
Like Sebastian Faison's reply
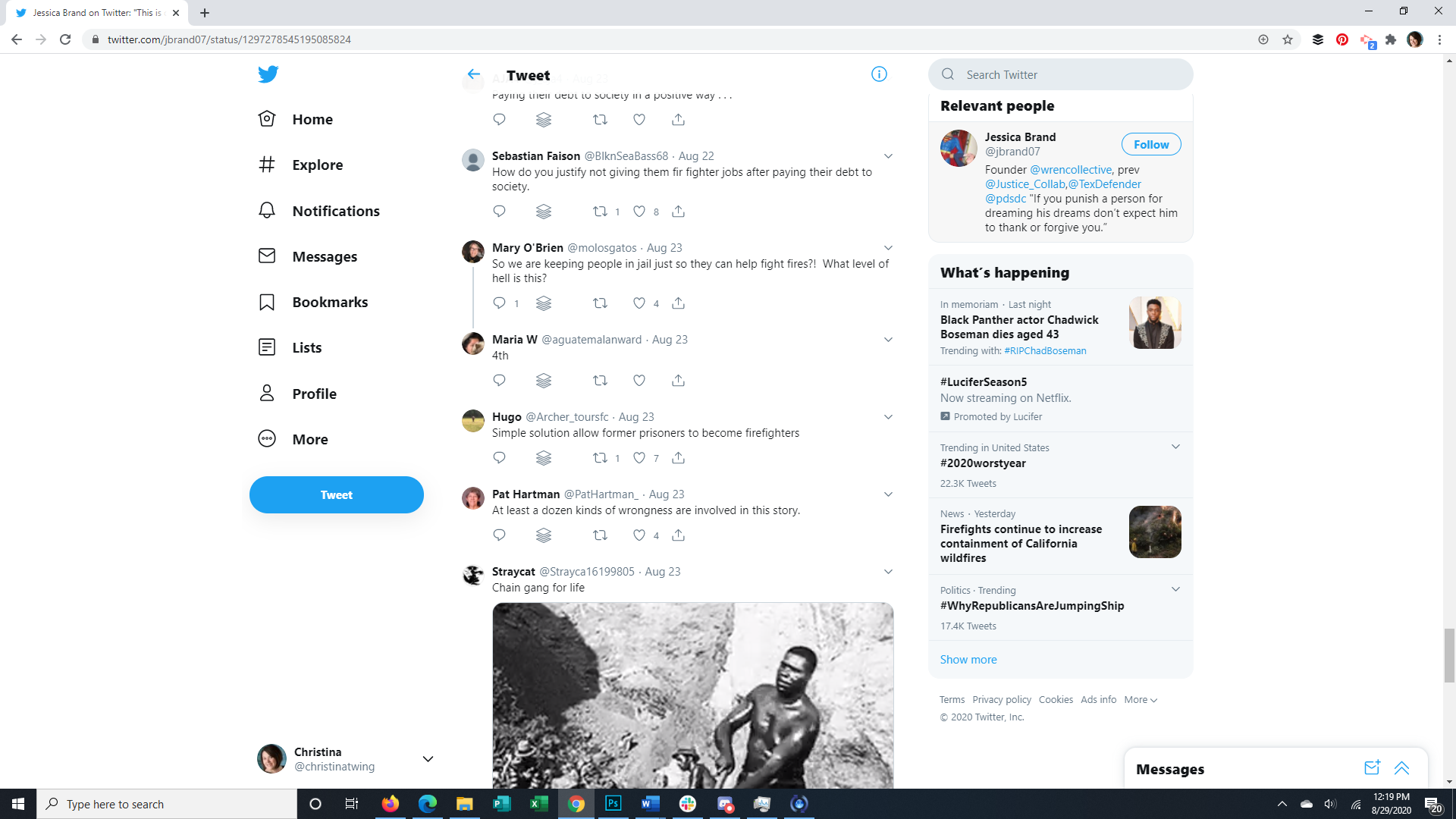click(x=639, y=212)
